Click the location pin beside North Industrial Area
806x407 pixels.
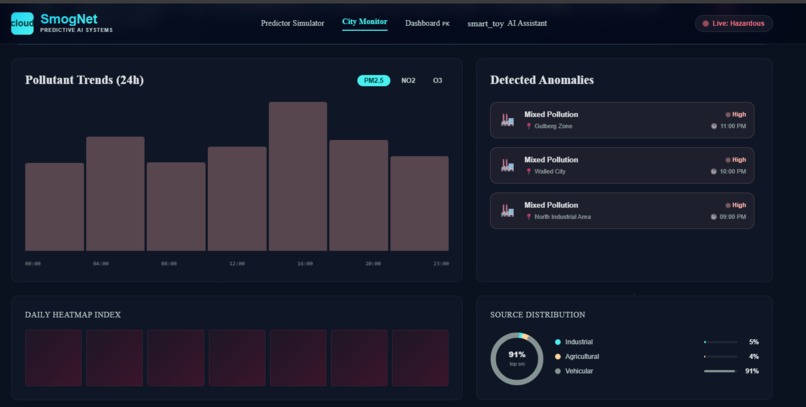click(528, 217)
